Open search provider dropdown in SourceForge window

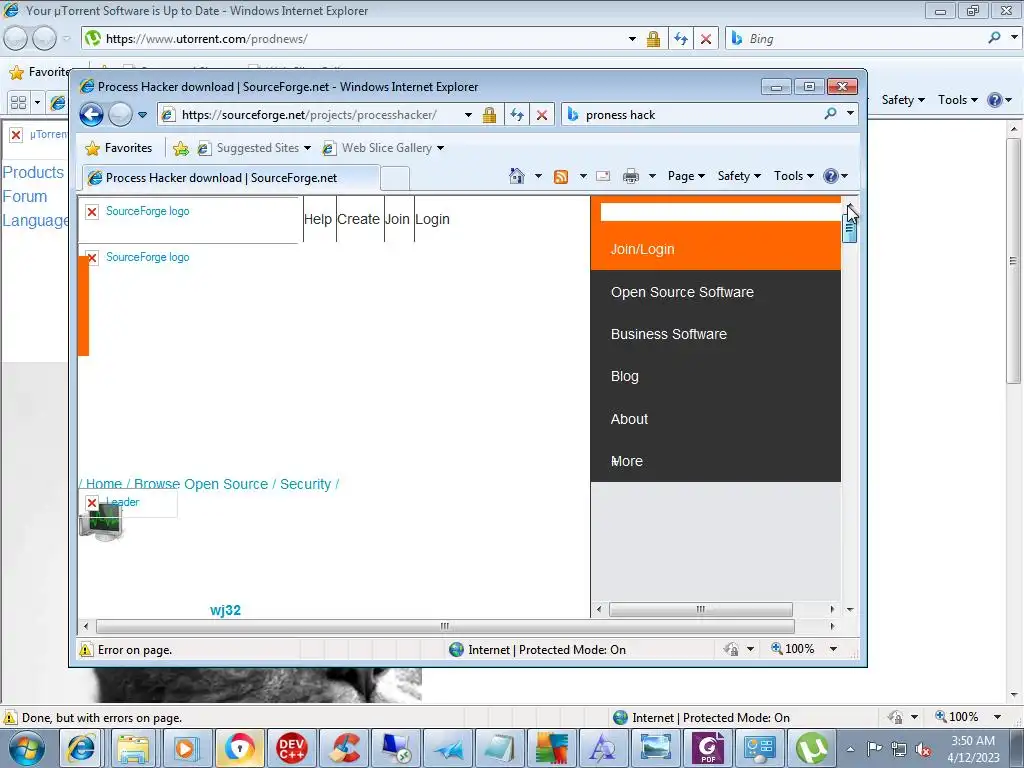pyautogui.click(x=850, y=114)
